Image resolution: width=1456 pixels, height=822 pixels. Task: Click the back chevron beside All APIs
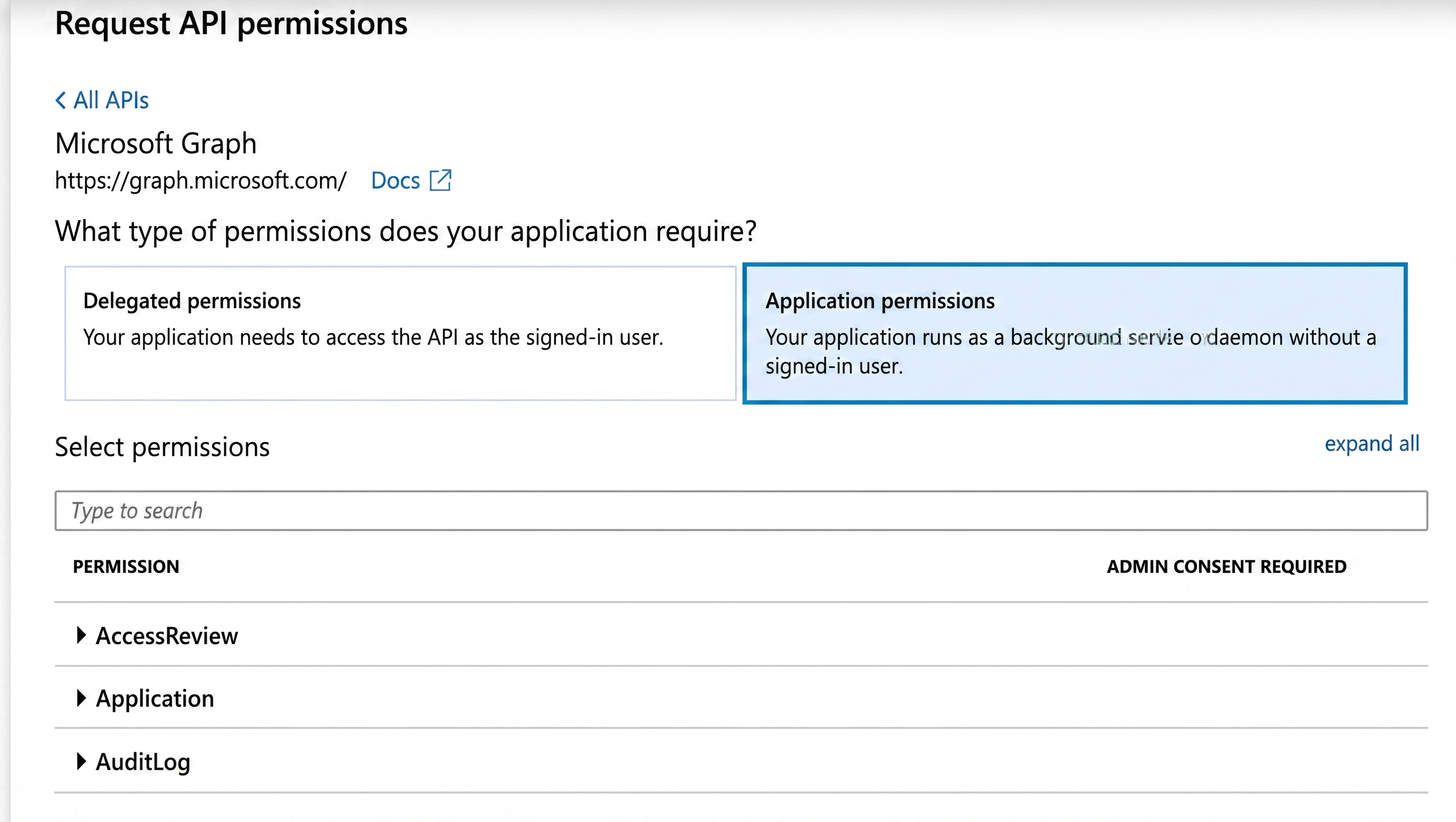coord(61,101)
